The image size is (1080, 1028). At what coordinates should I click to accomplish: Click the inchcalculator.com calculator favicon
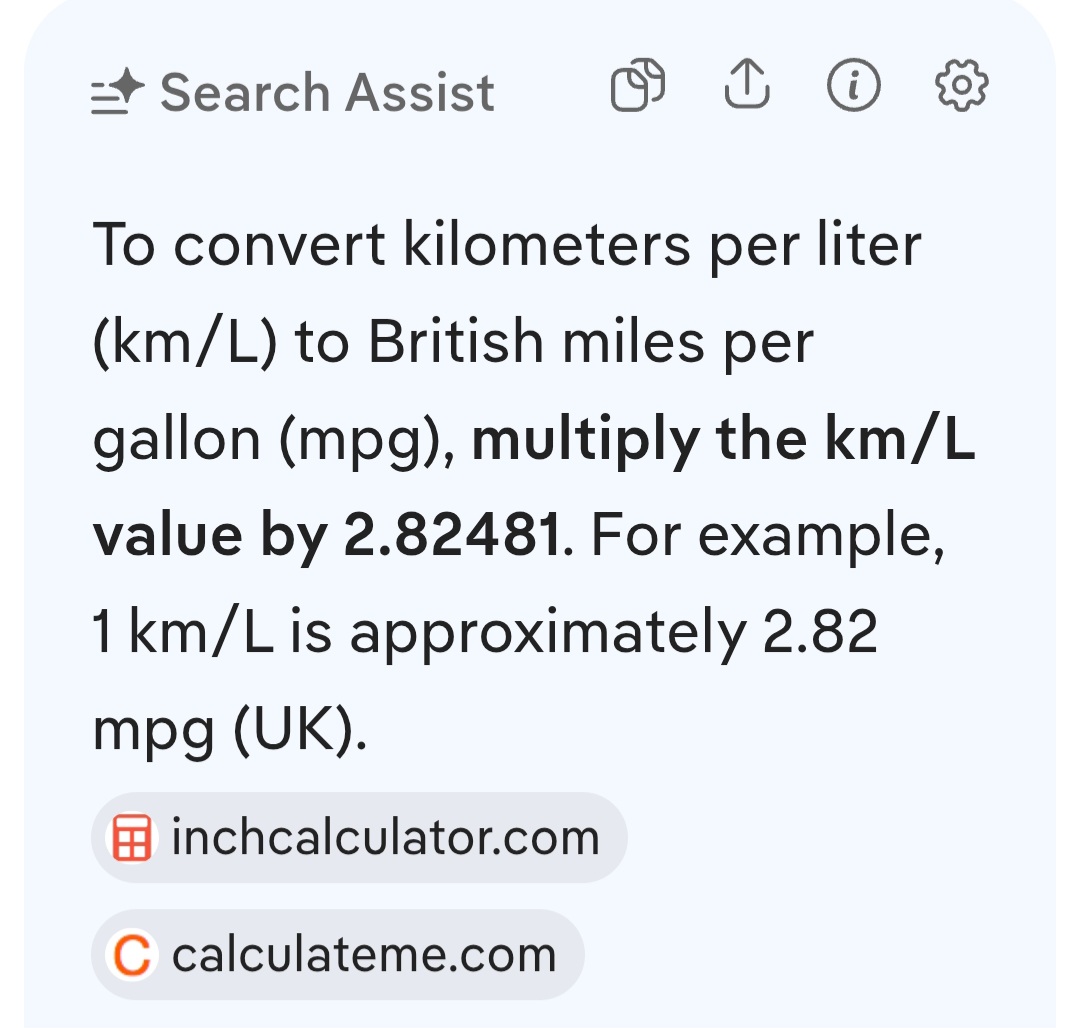tap(132, 837)
